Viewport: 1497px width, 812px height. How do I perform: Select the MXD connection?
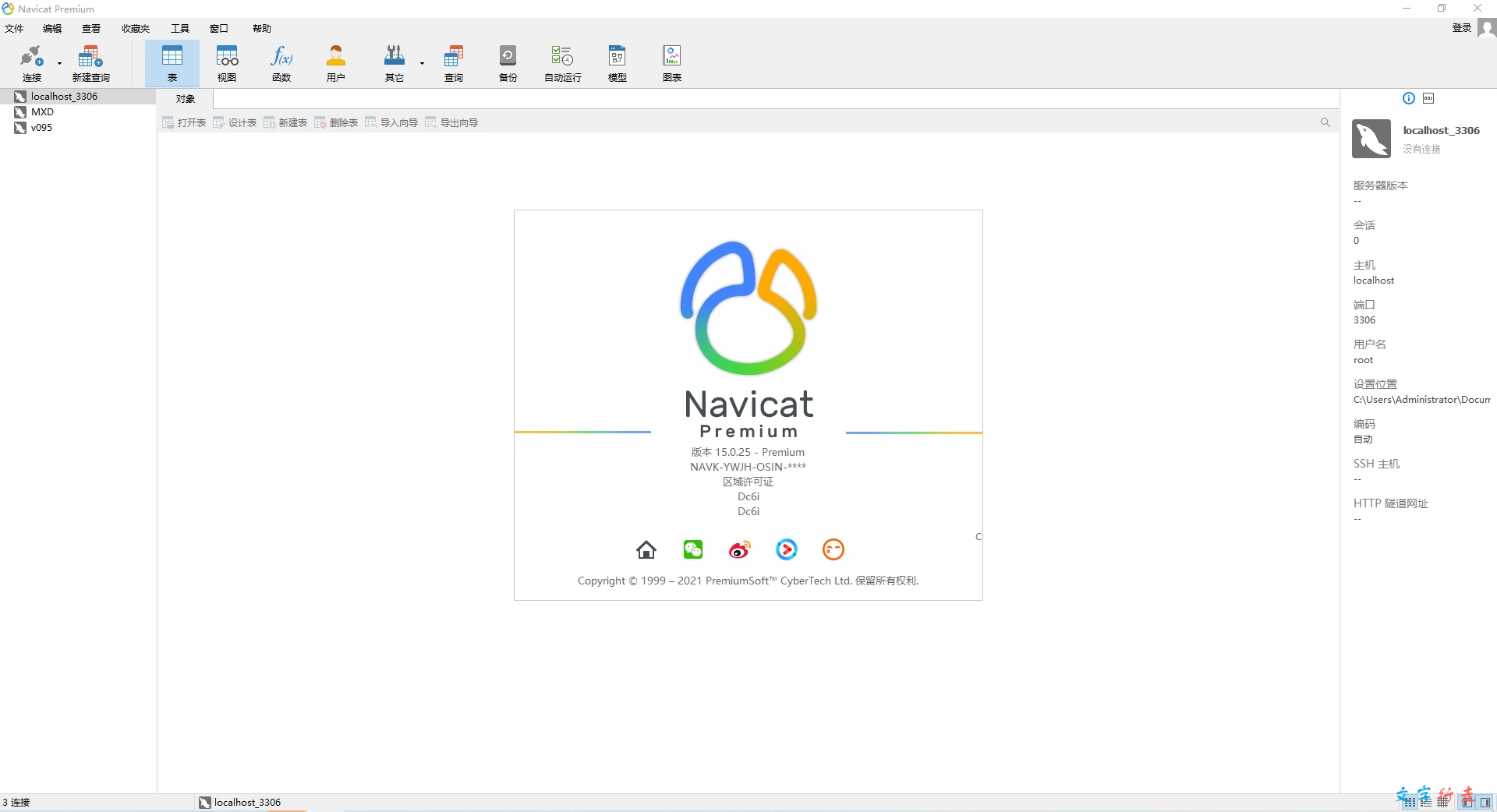pyautogui.click(x=78, y=112)
